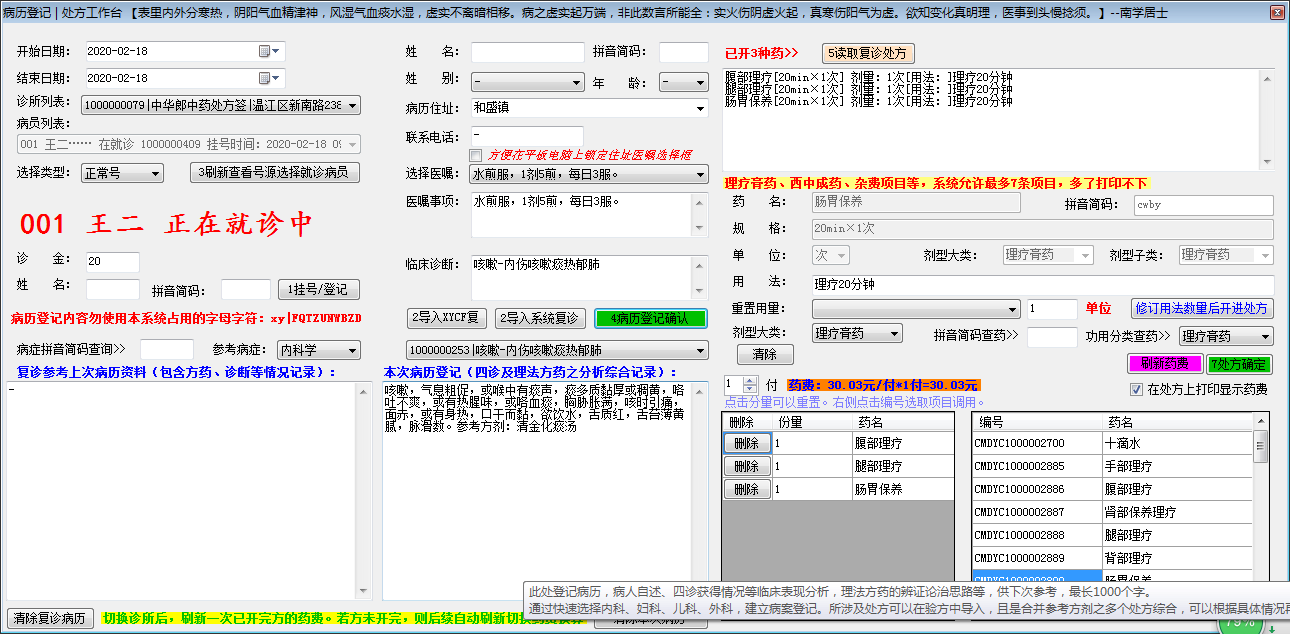The height and width of the screenshot is (634, 1290).
Task: Enable the lock address and advice checkbox
Action: (x=475, y=155)
